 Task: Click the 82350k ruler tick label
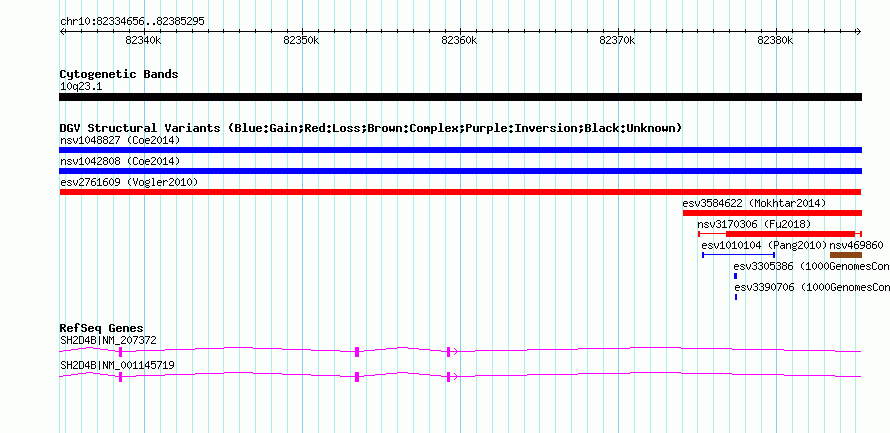tap(301, 40)
